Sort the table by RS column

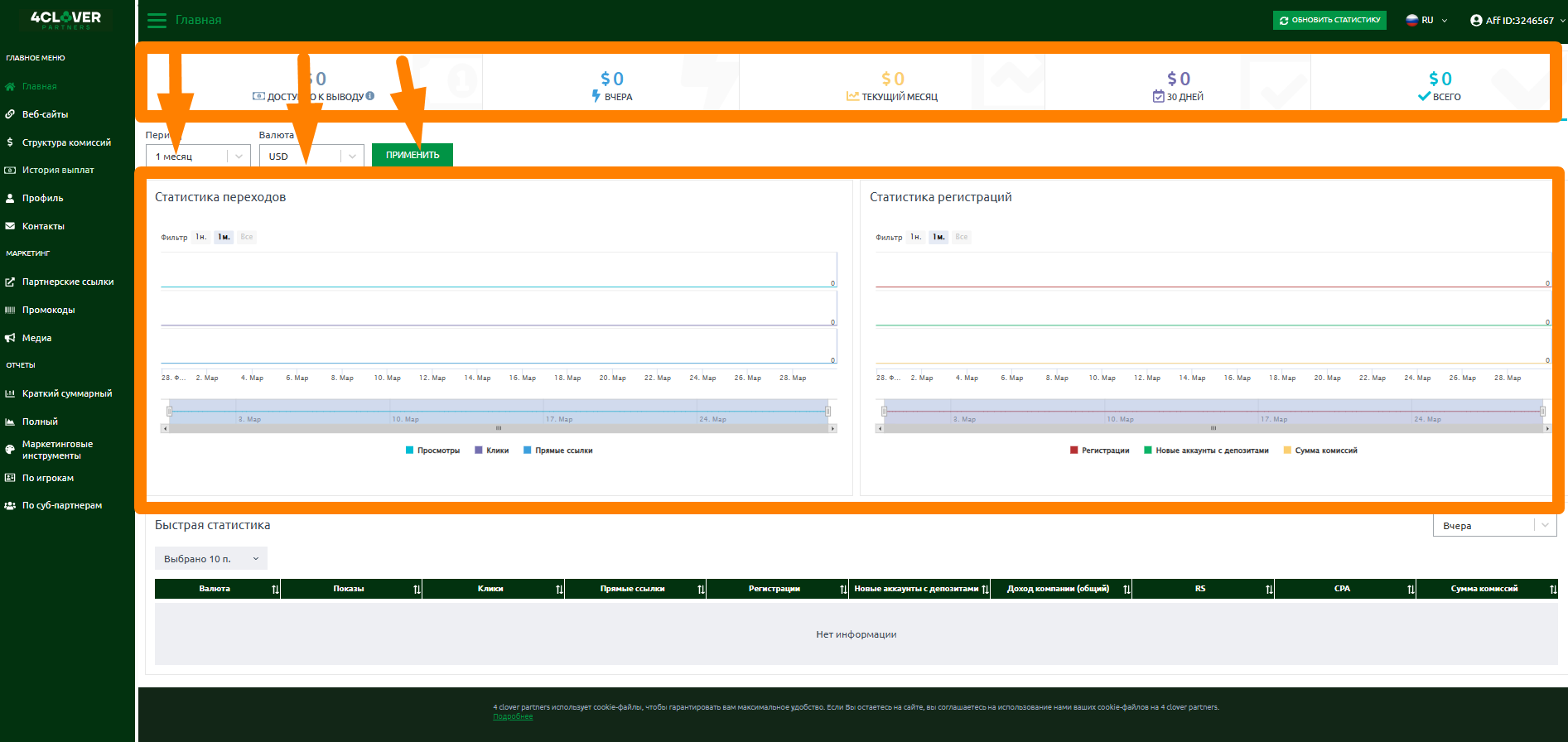coord(1269,590)
